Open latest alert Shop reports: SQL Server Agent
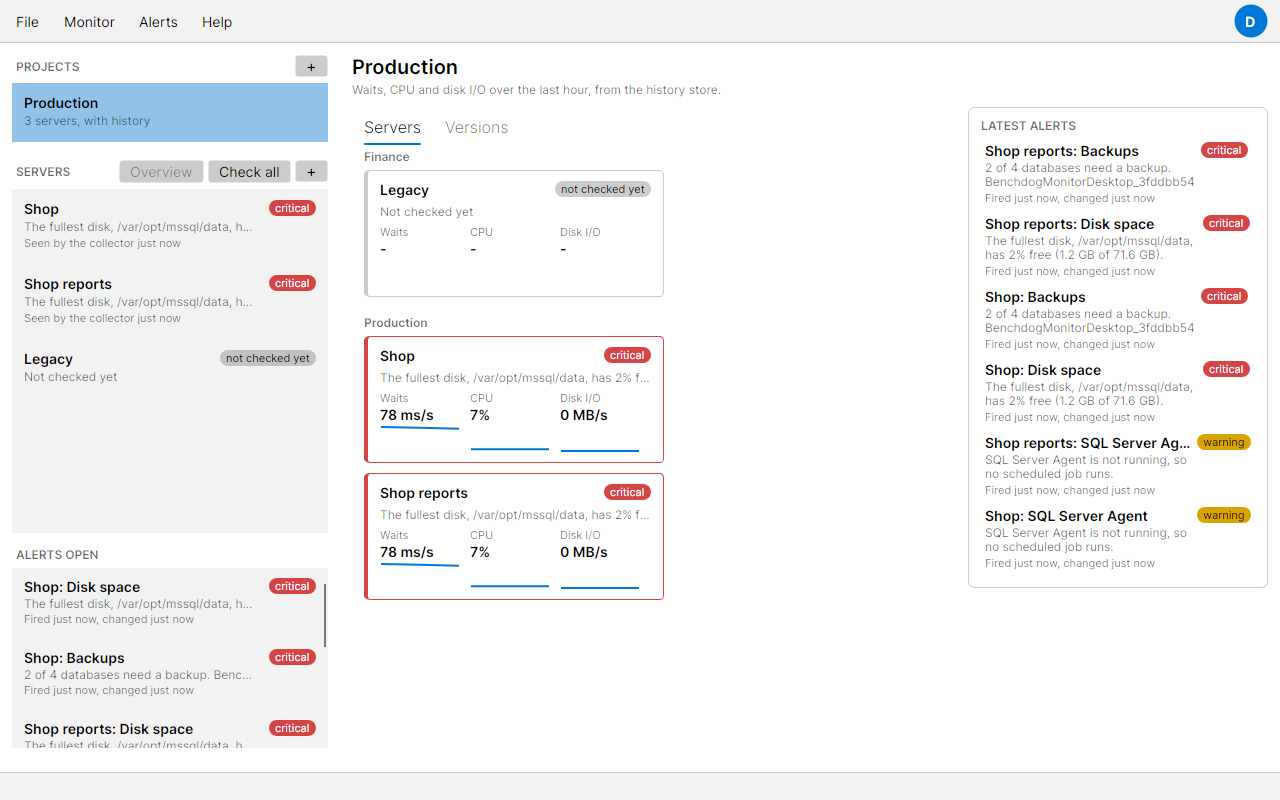1280x800 pixels. coord(1118,466)
